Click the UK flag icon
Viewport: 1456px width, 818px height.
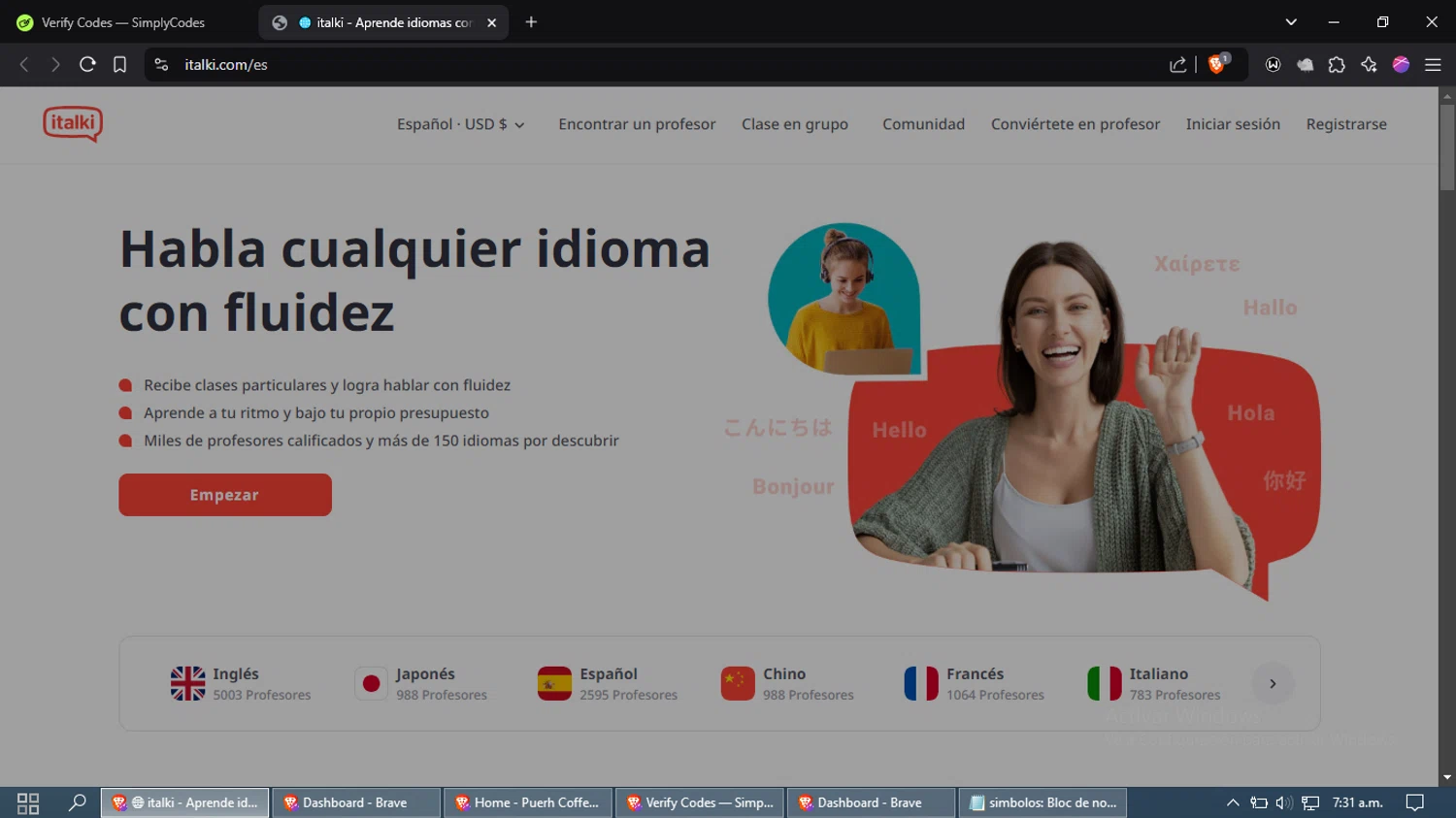point(187,684)
